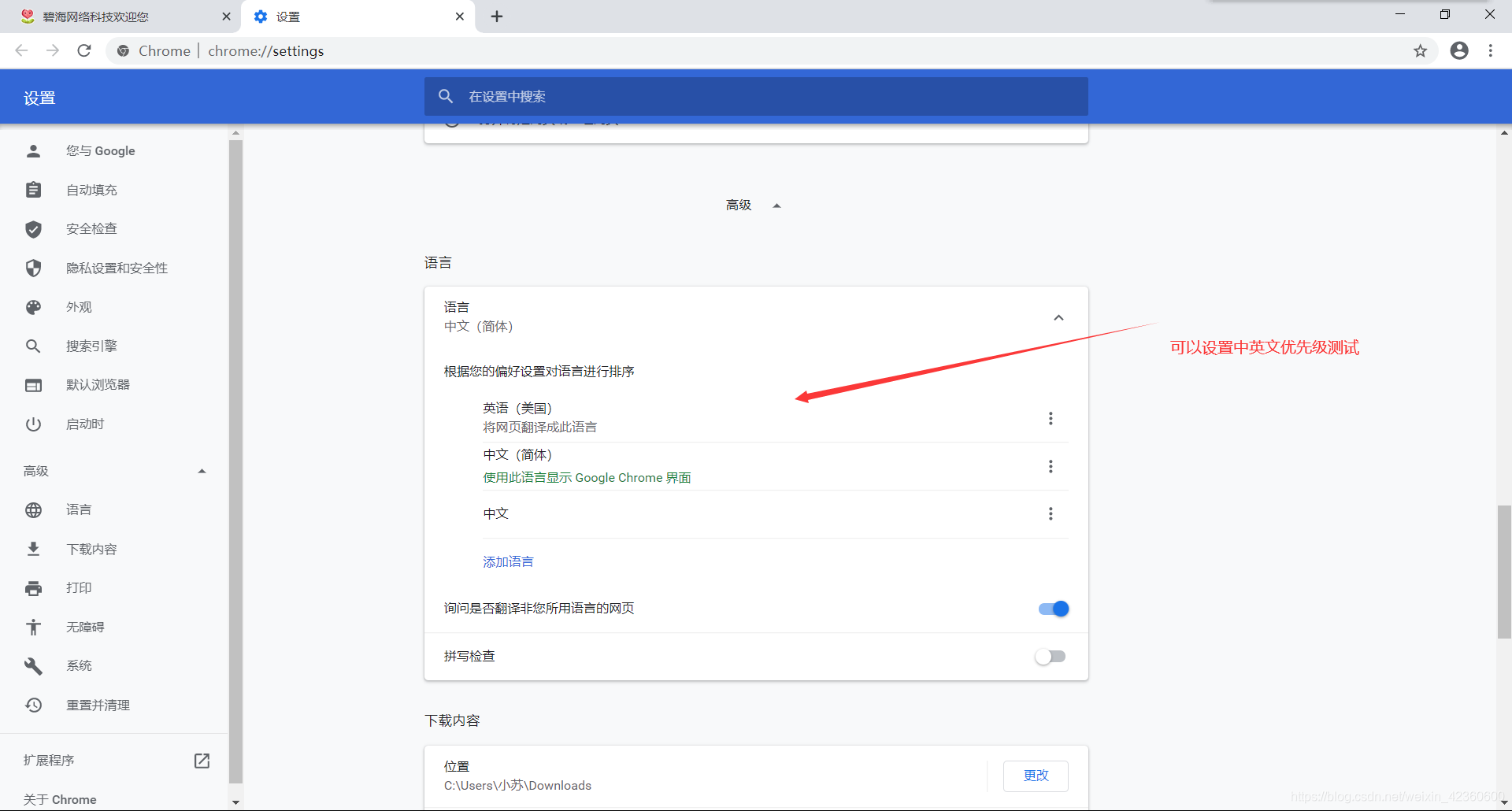This screenshot has height=811, width=1512.
Task: Go back to the previous page
Action: (x=21, y=51)
